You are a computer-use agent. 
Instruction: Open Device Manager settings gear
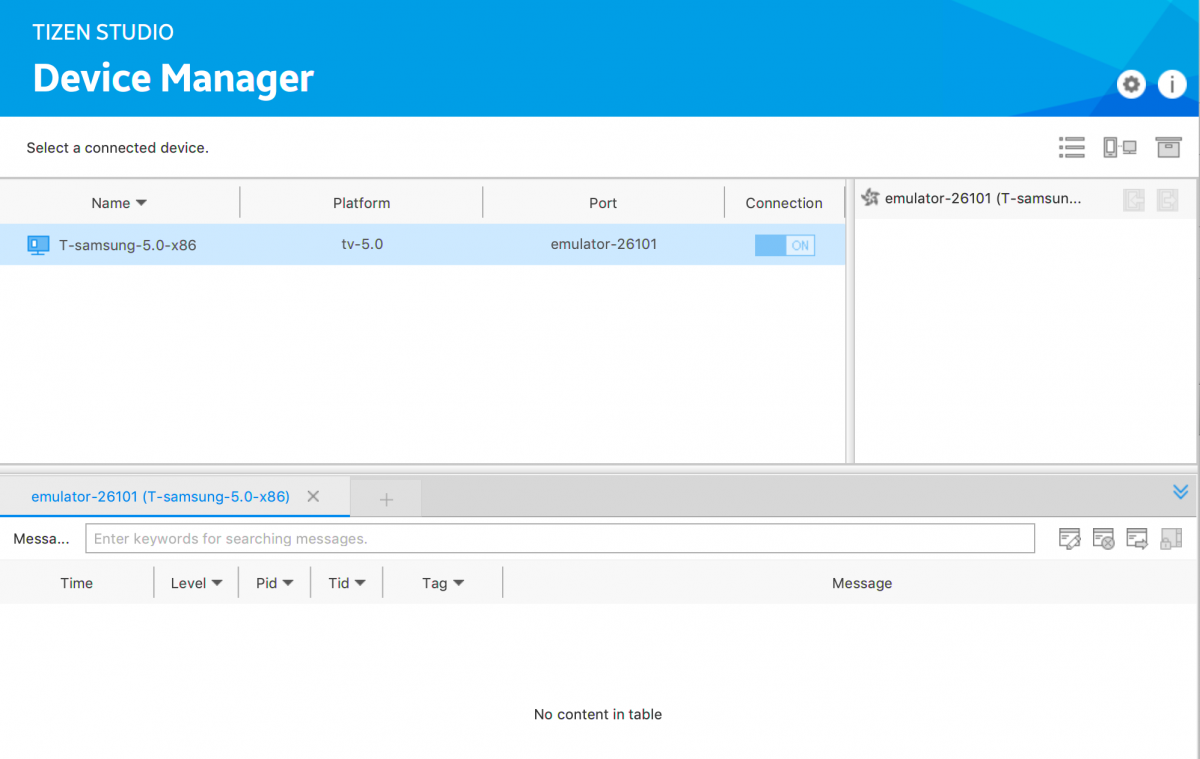coord(1131,85)
